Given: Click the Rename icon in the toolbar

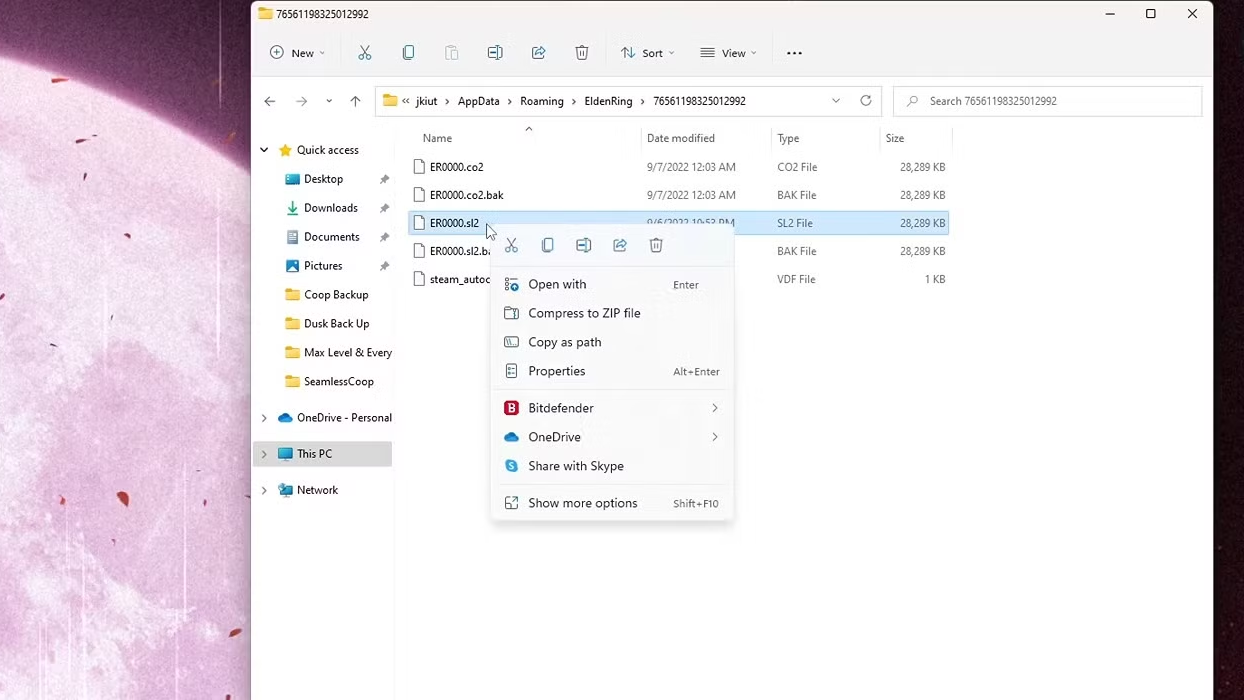Looking at the screenshot, I should click(x=495, y=53).
